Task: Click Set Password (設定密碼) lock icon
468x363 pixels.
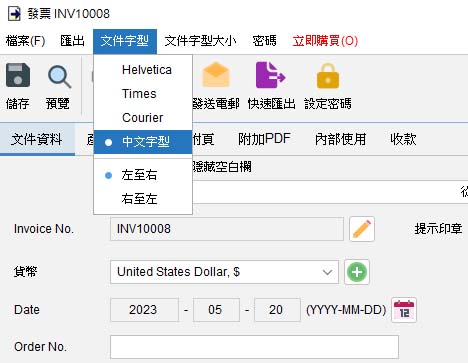Action: (328, 76)
